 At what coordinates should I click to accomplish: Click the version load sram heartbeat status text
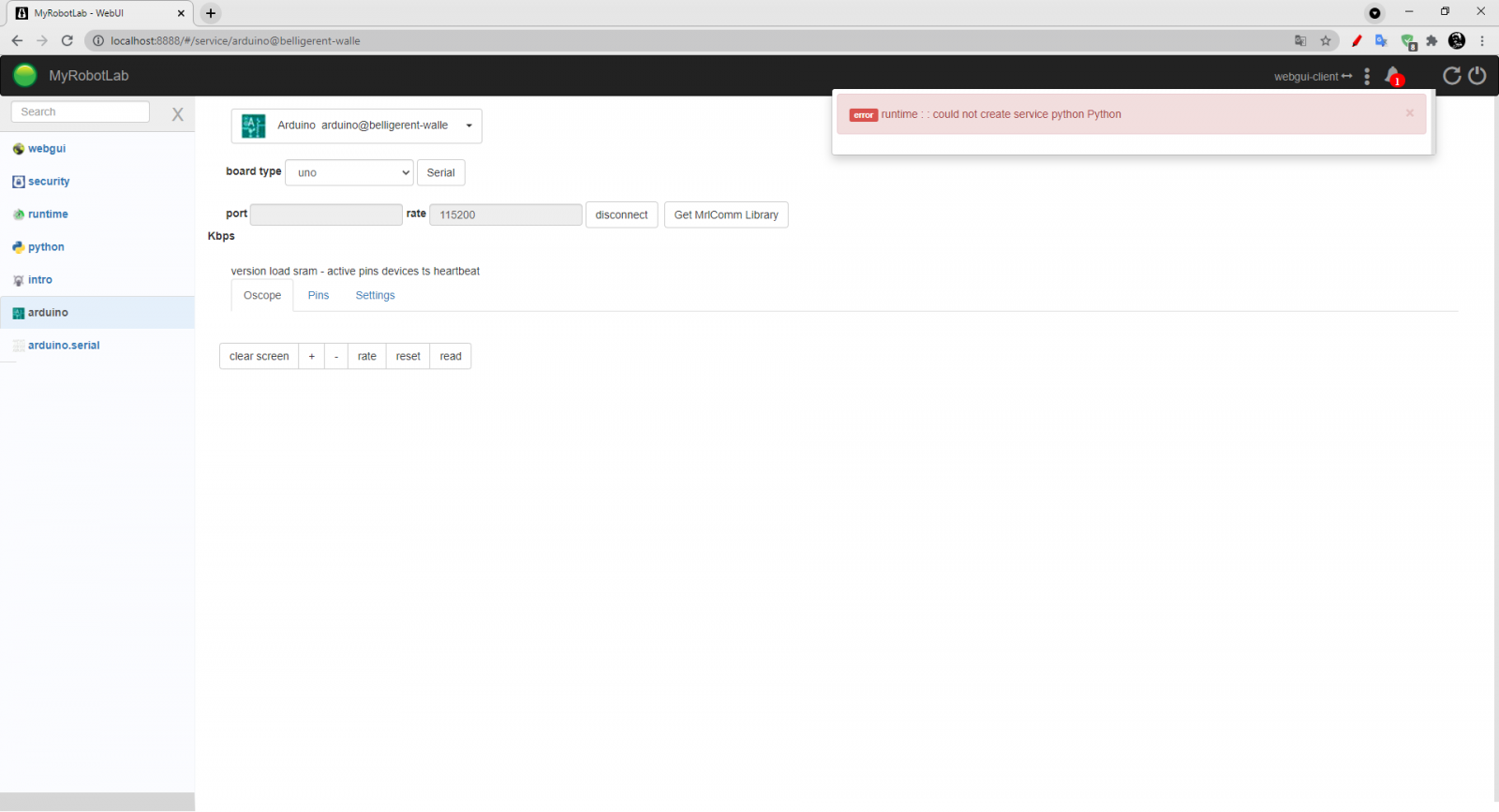tap(355, 272)
